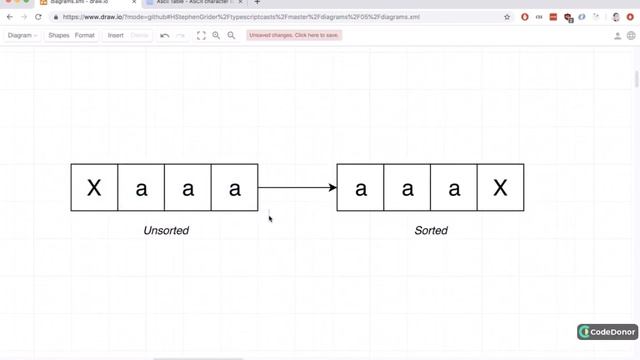Select the 'a' cell next to X in Sorted
The height and width of the screenshot is (360, 640).
[454, 187]
